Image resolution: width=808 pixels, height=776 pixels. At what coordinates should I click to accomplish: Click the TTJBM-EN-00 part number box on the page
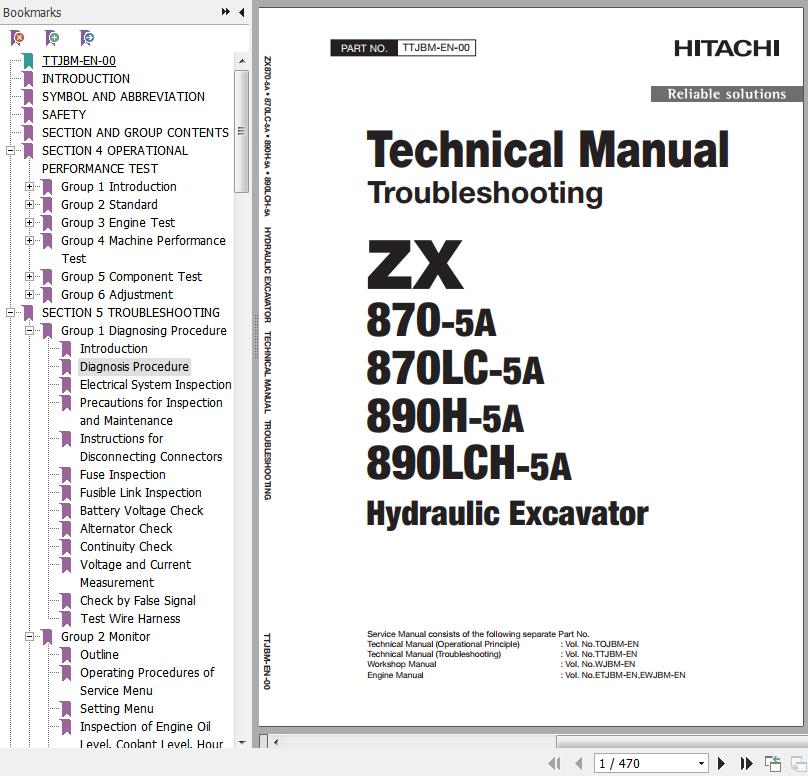(436, 48)
